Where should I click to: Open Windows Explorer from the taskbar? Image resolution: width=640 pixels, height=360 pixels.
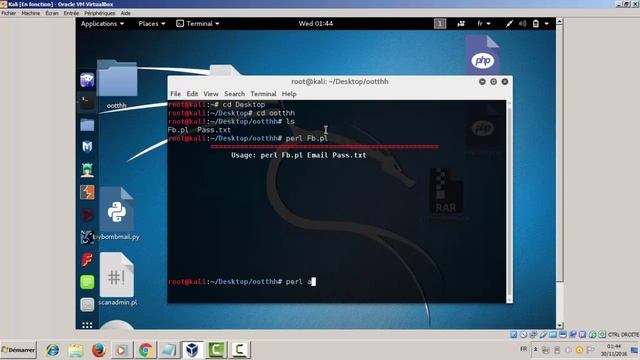(x=76, y=350)
